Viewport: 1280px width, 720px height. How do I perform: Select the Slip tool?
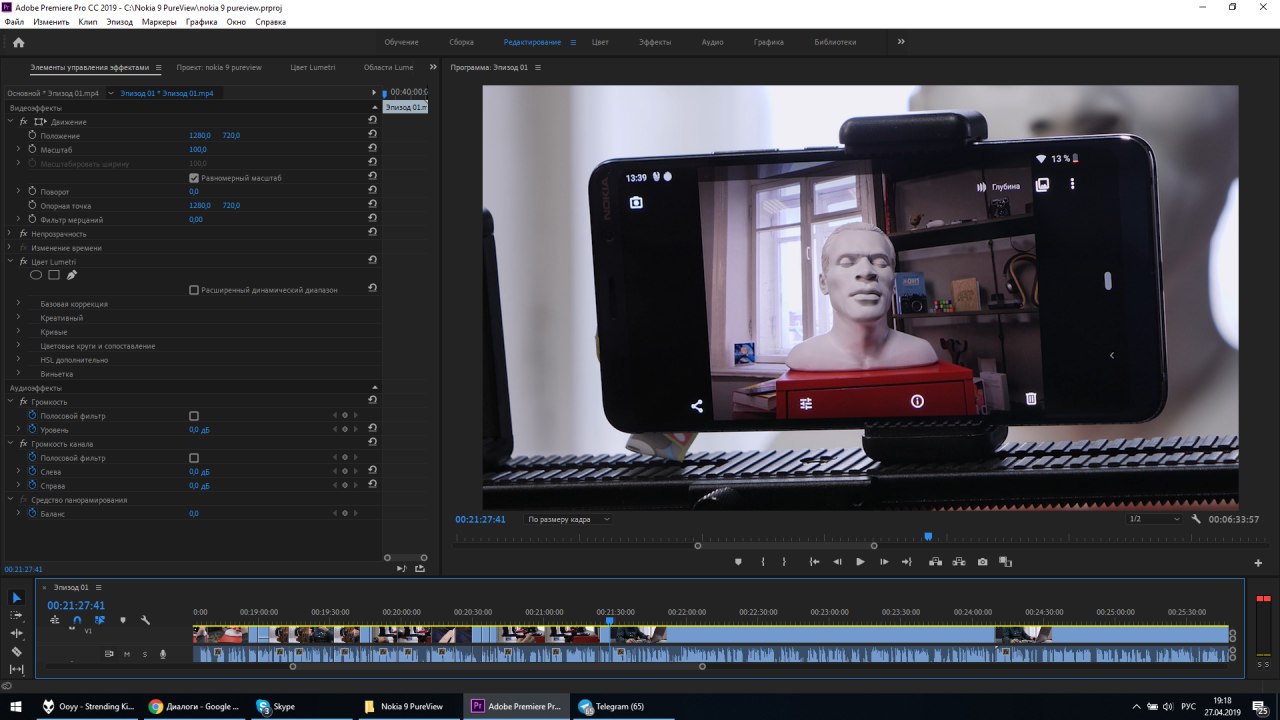pyautogui.click(x=16, y=670)
